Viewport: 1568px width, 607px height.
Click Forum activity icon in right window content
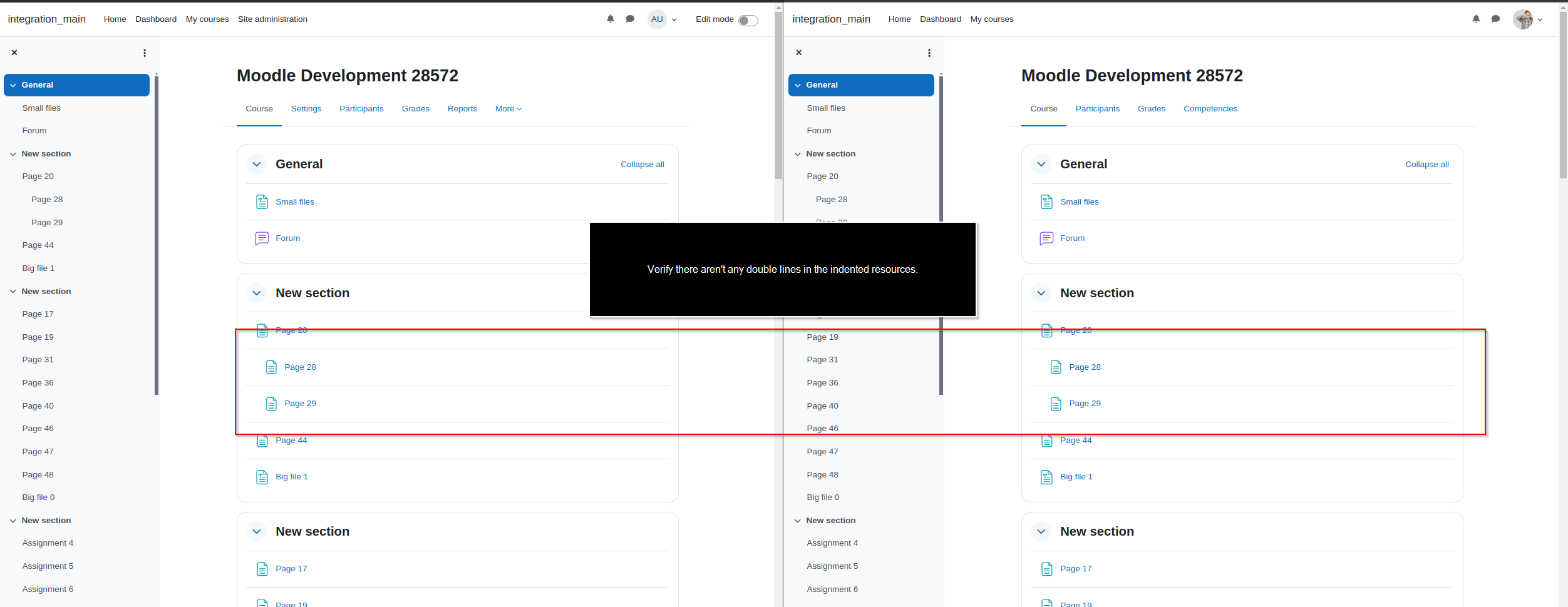[1046, 238]
